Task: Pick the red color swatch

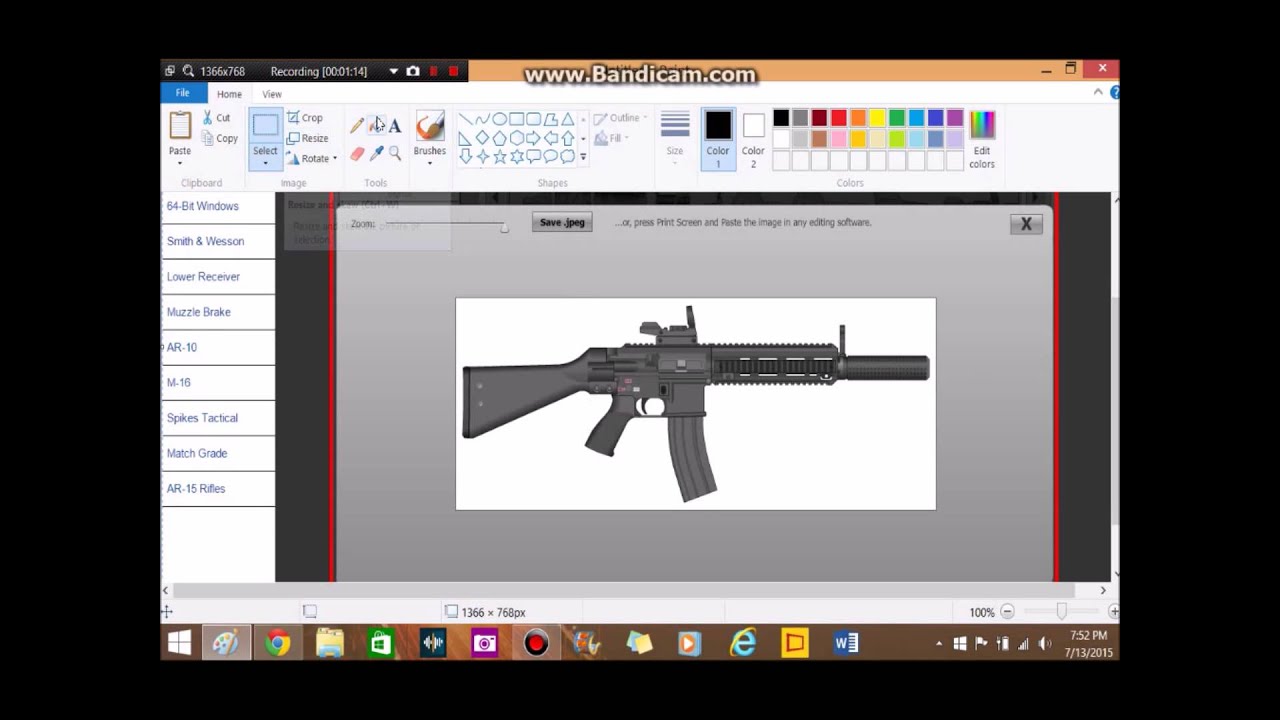Action: 839,118
